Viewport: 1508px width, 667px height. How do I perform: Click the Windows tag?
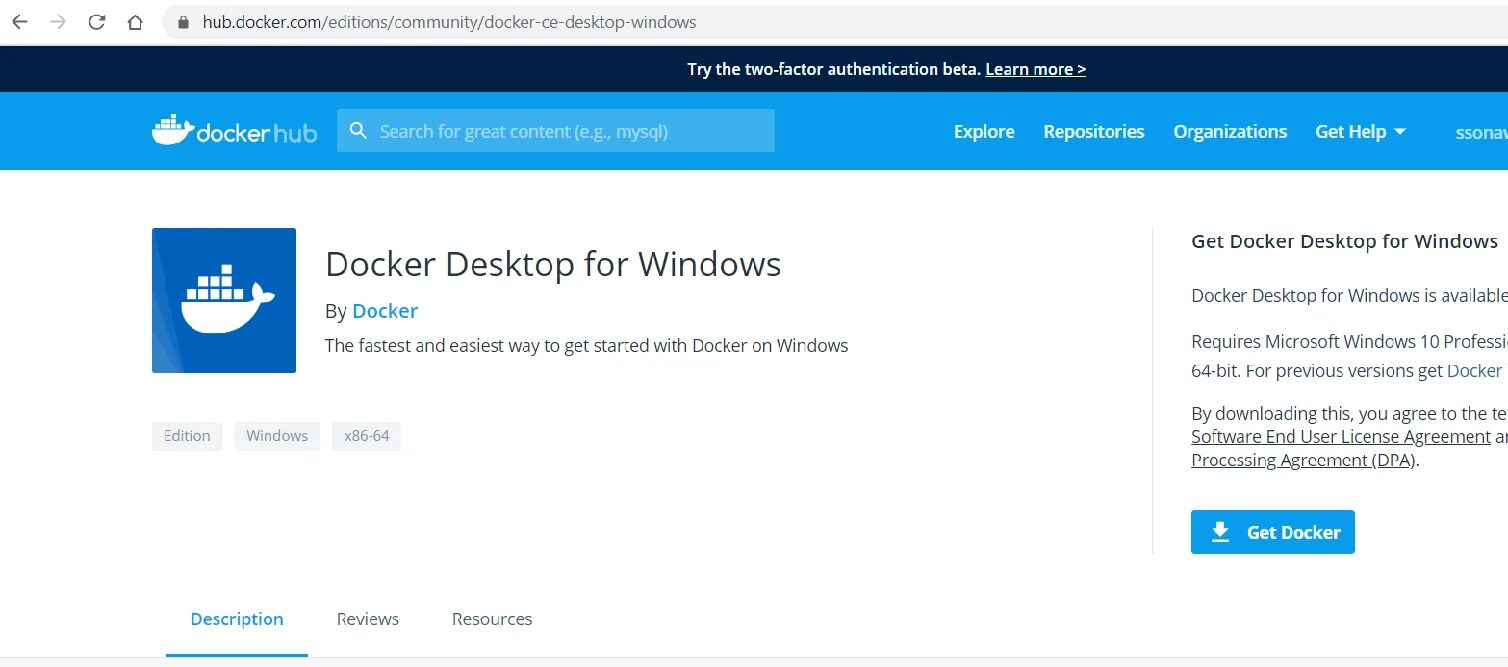(x=277, y=436)
